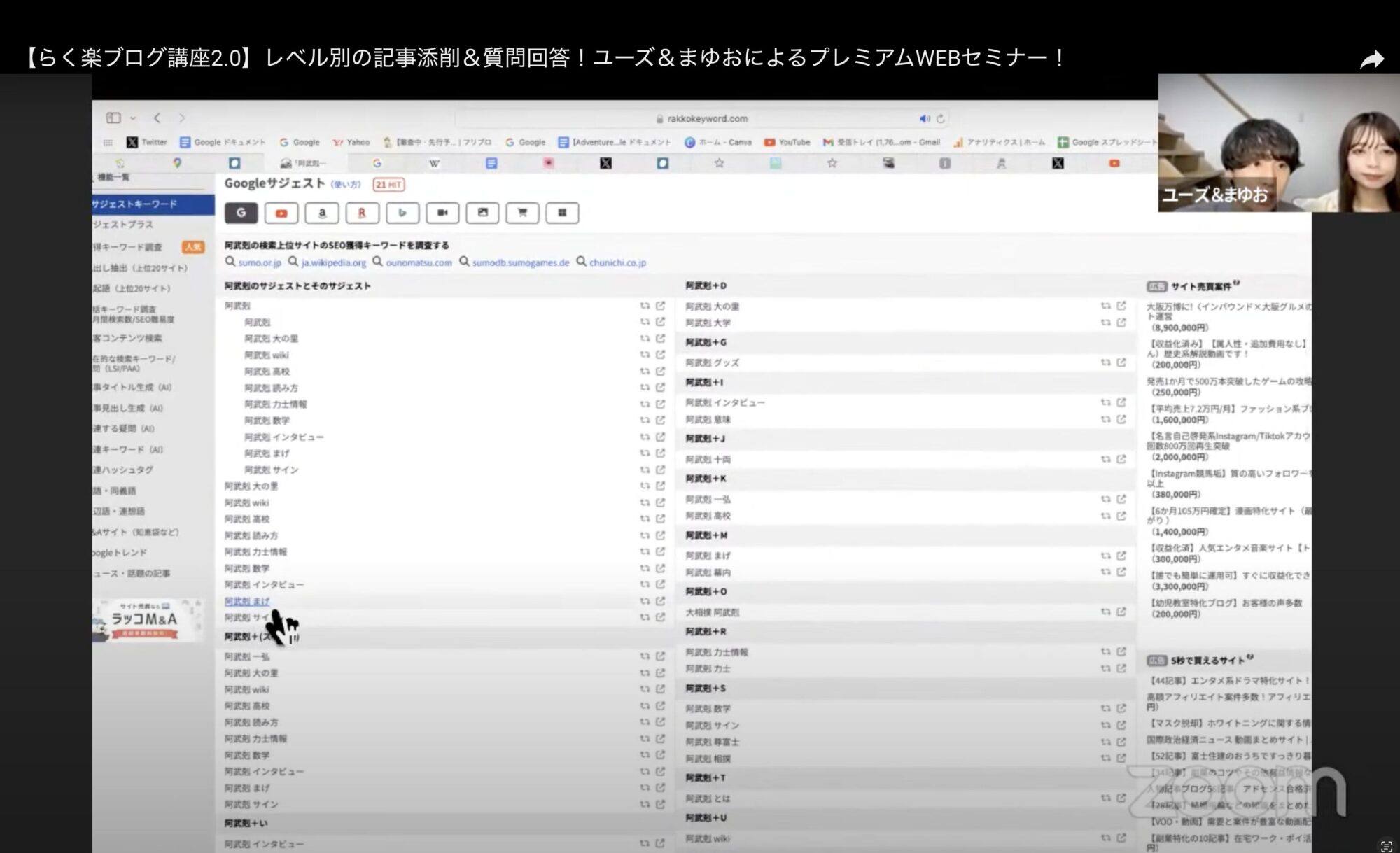Select the Google suggest source button
The image size is (1400, 853).
pos(241,213)
